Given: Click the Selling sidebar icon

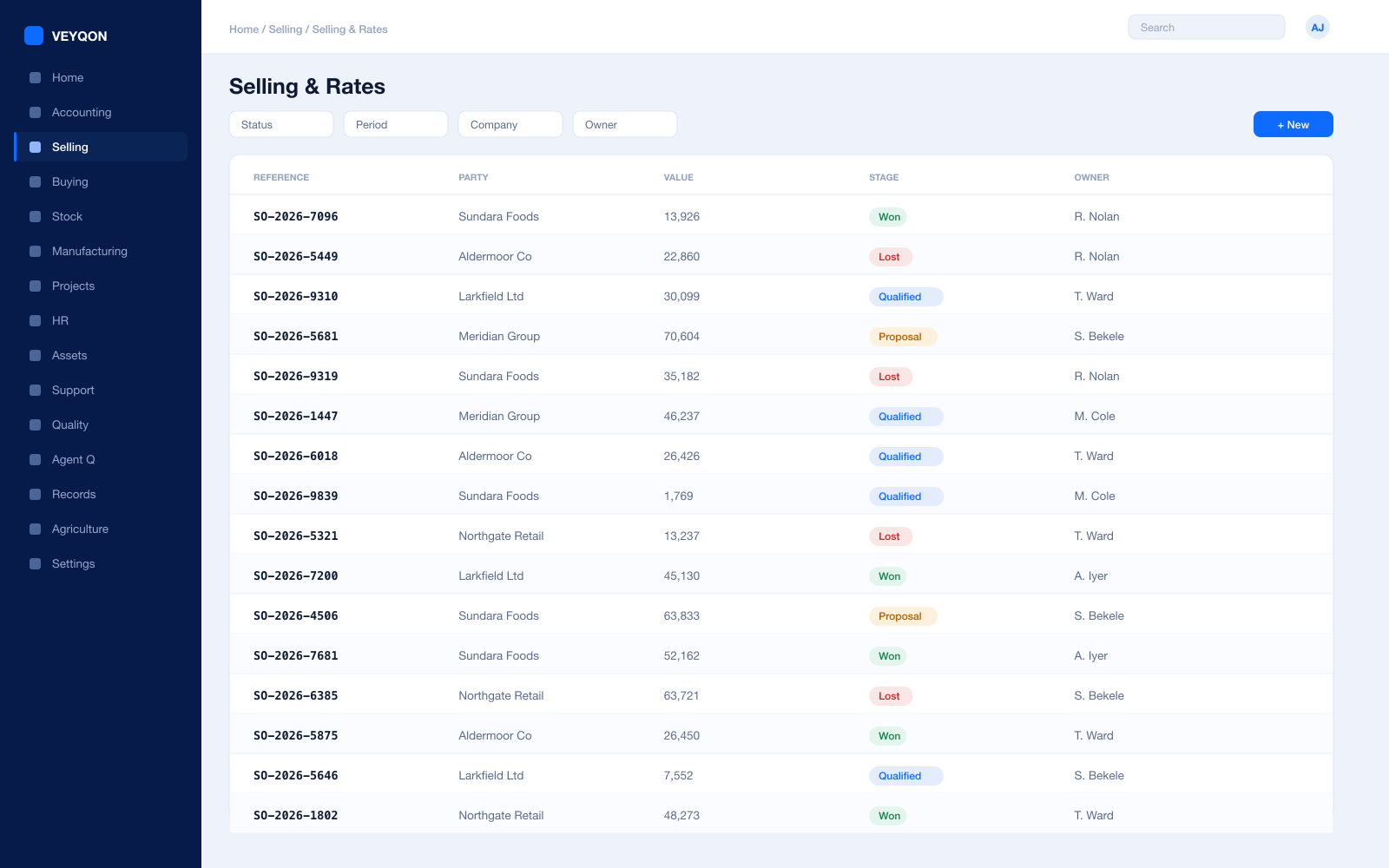Looking at the screenshot, I should pyautogui.click(x=35, y=147).
